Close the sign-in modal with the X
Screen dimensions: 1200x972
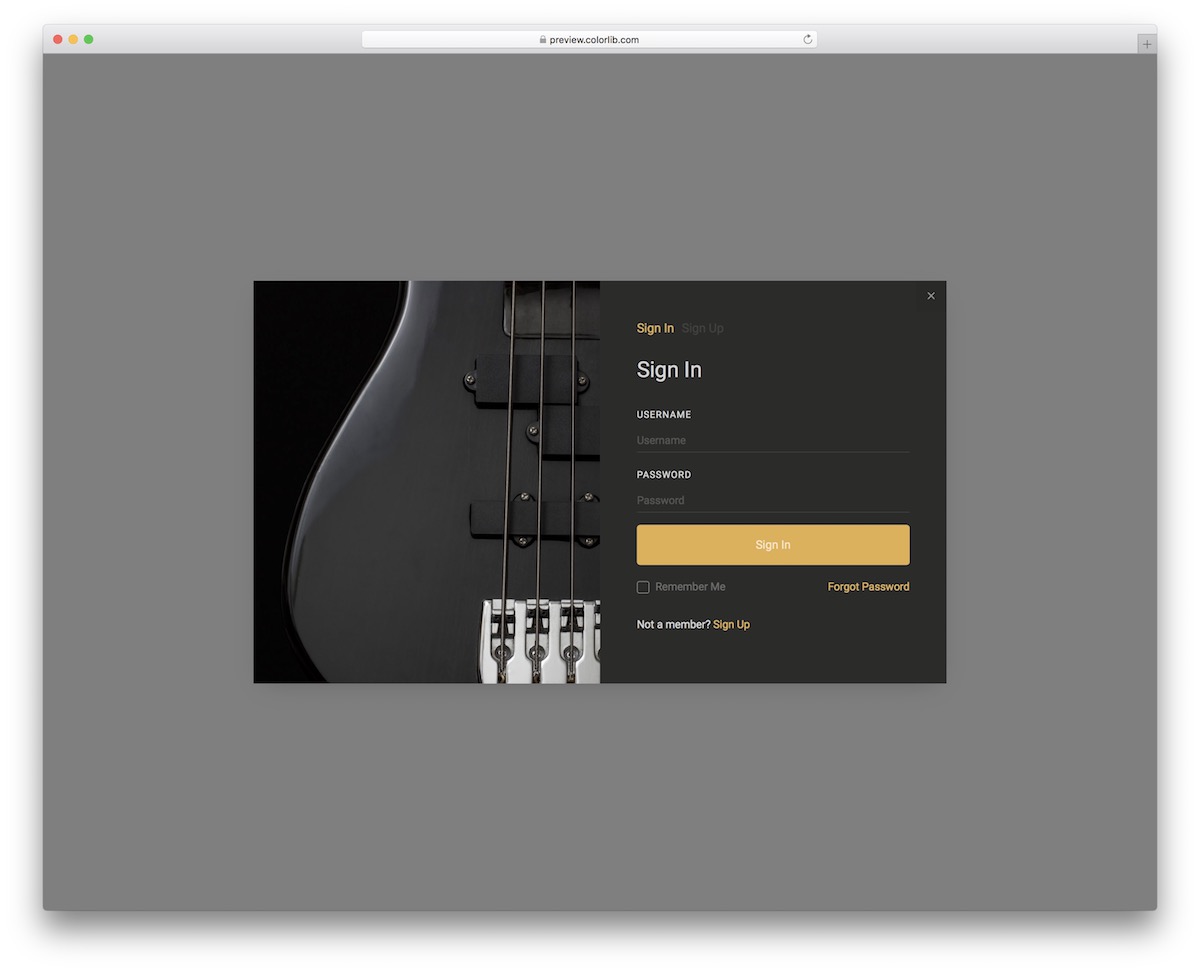(931, 296)
